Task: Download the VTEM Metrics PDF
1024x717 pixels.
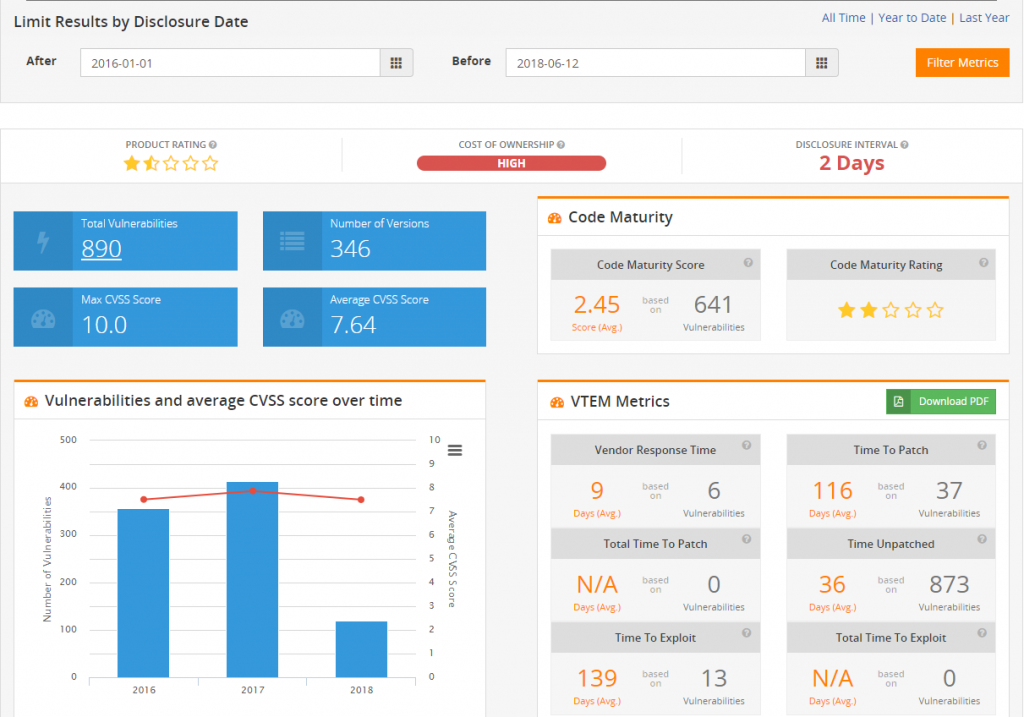Action: coord(941,401)
